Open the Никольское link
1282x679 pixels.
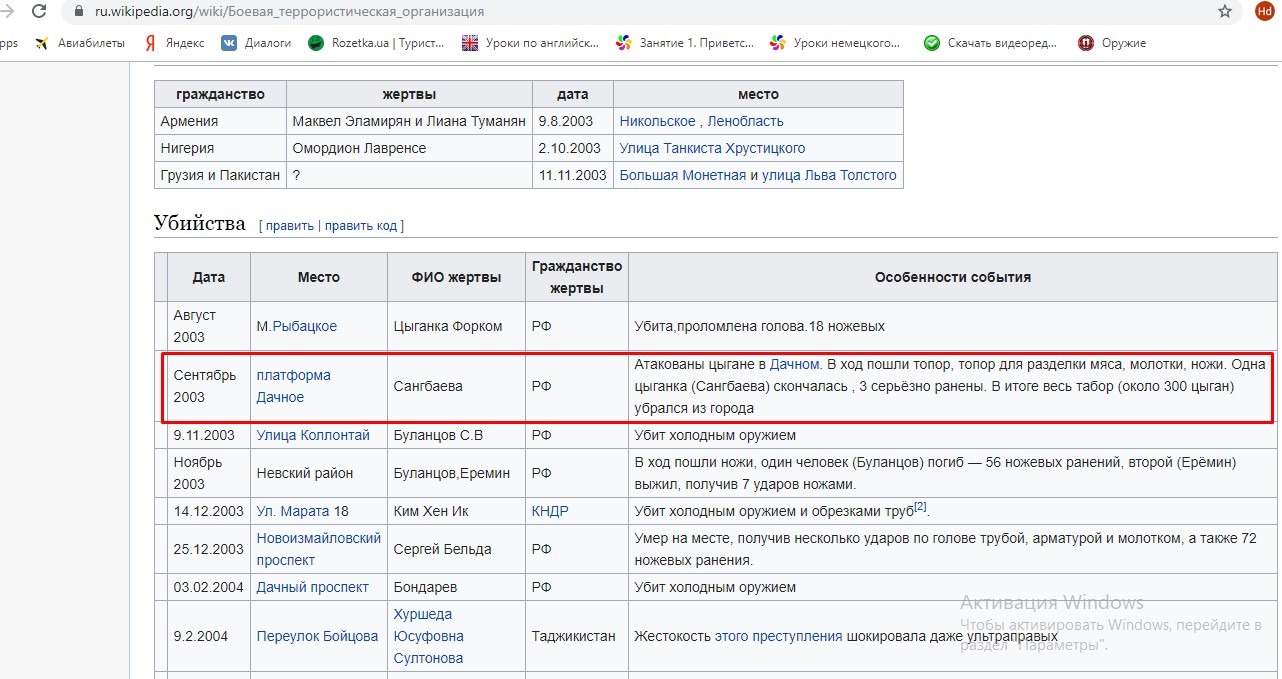[657, 121]
